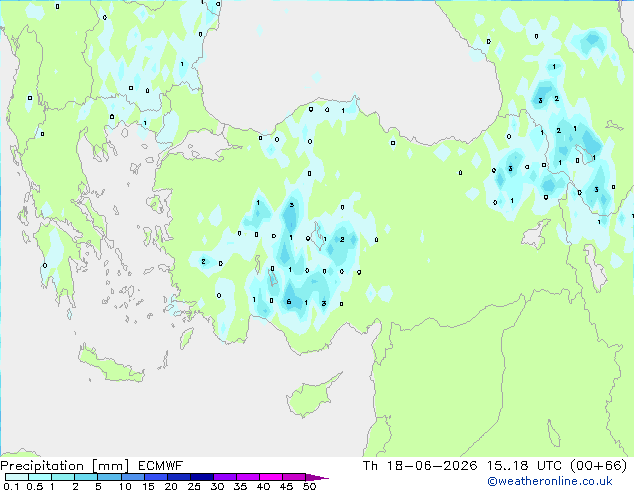Click the island of Crete on the map
Viewport: 634px width, 490px height.
[109, 365]
